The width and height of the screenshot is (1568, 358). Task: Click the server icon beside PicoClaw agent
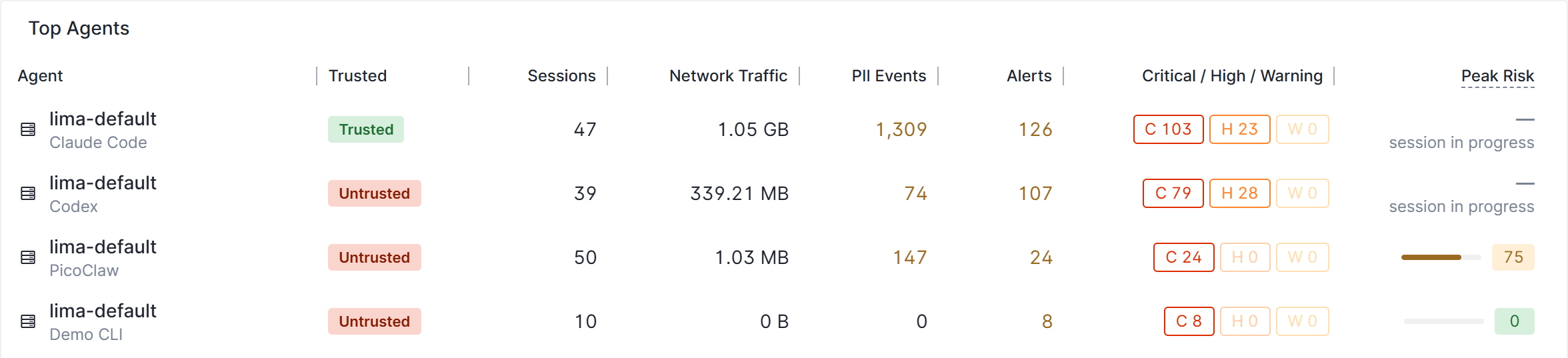[28, 257]
